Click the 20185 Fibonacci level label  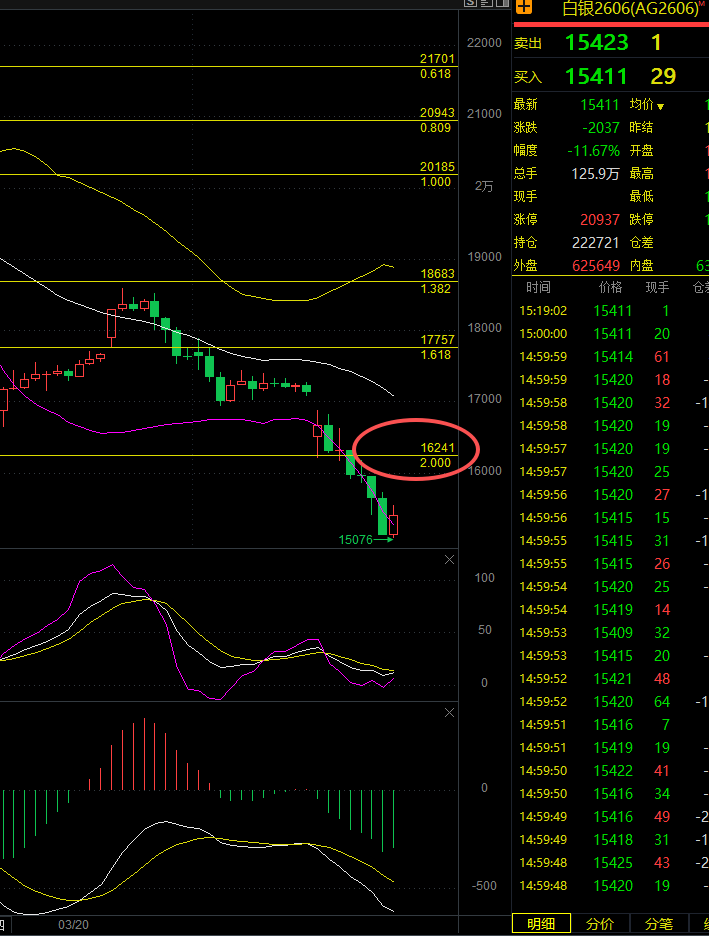click(x=437, y=167)
